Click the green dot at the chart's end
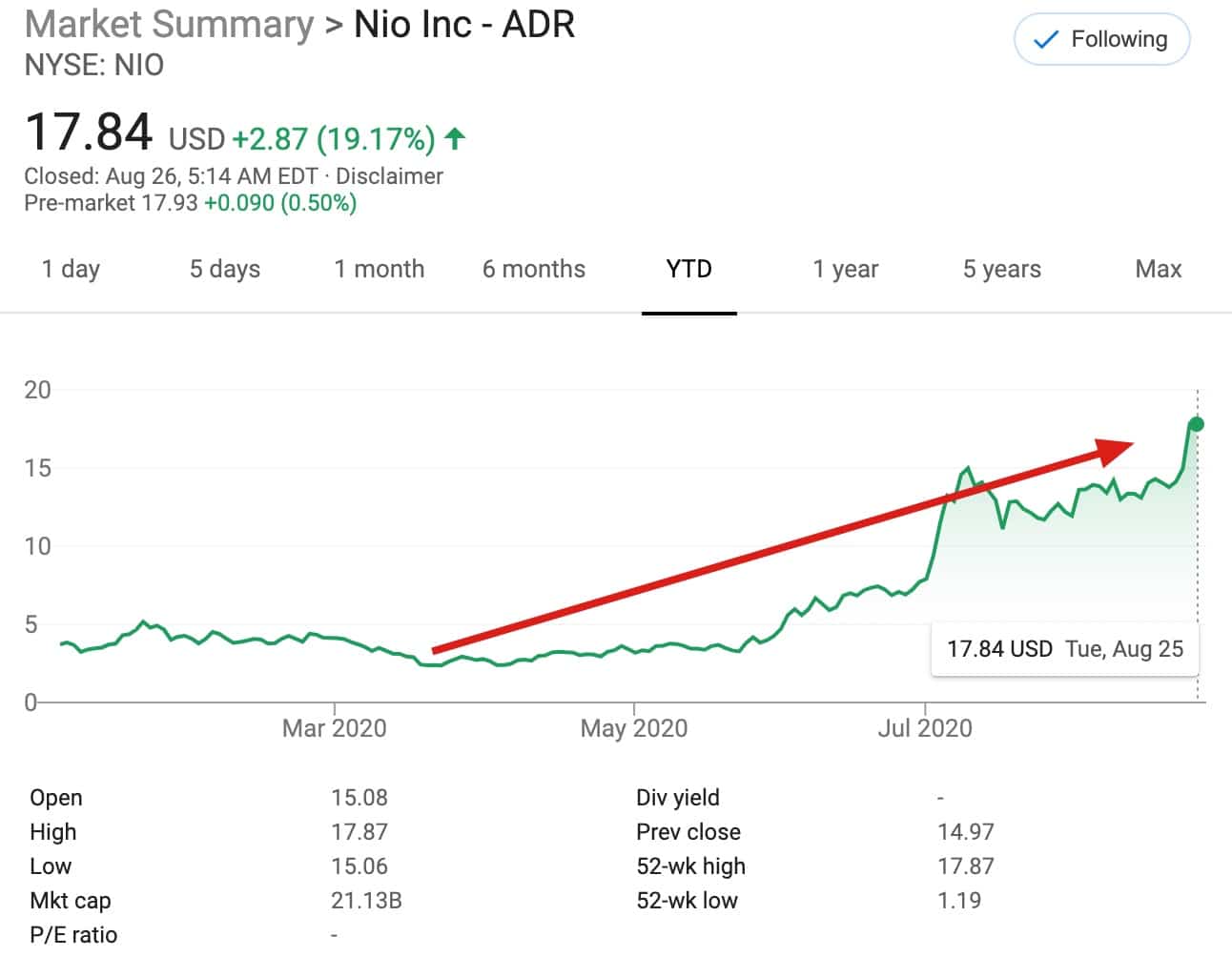1232x957 pixels. pyautogui.click(x=1197, y=424)
